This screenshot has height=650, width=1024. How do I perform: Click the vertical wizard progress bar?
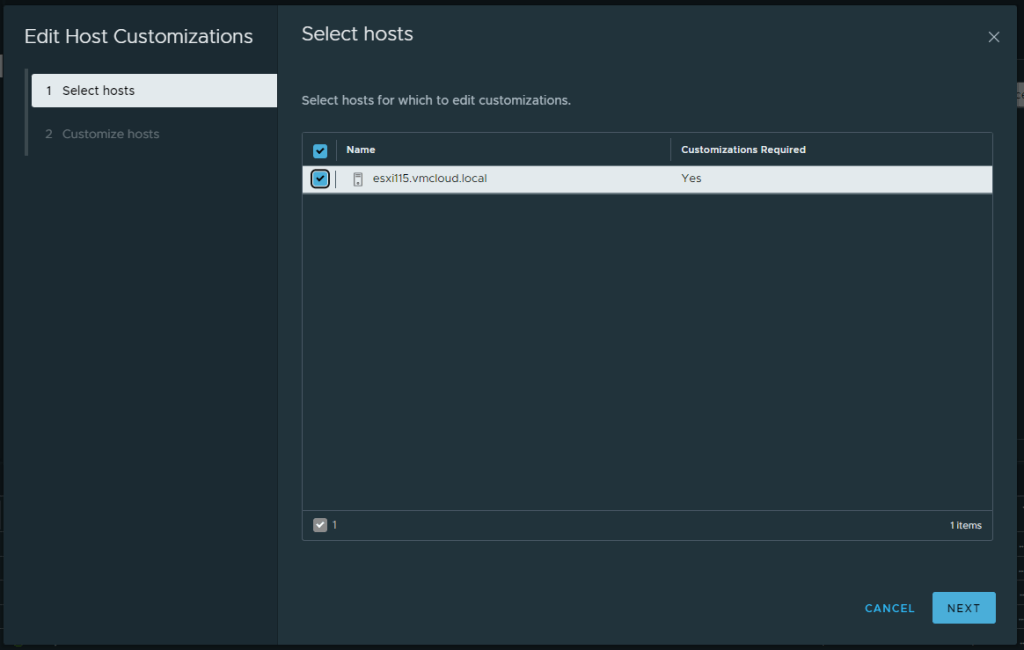tap(27, 112)
